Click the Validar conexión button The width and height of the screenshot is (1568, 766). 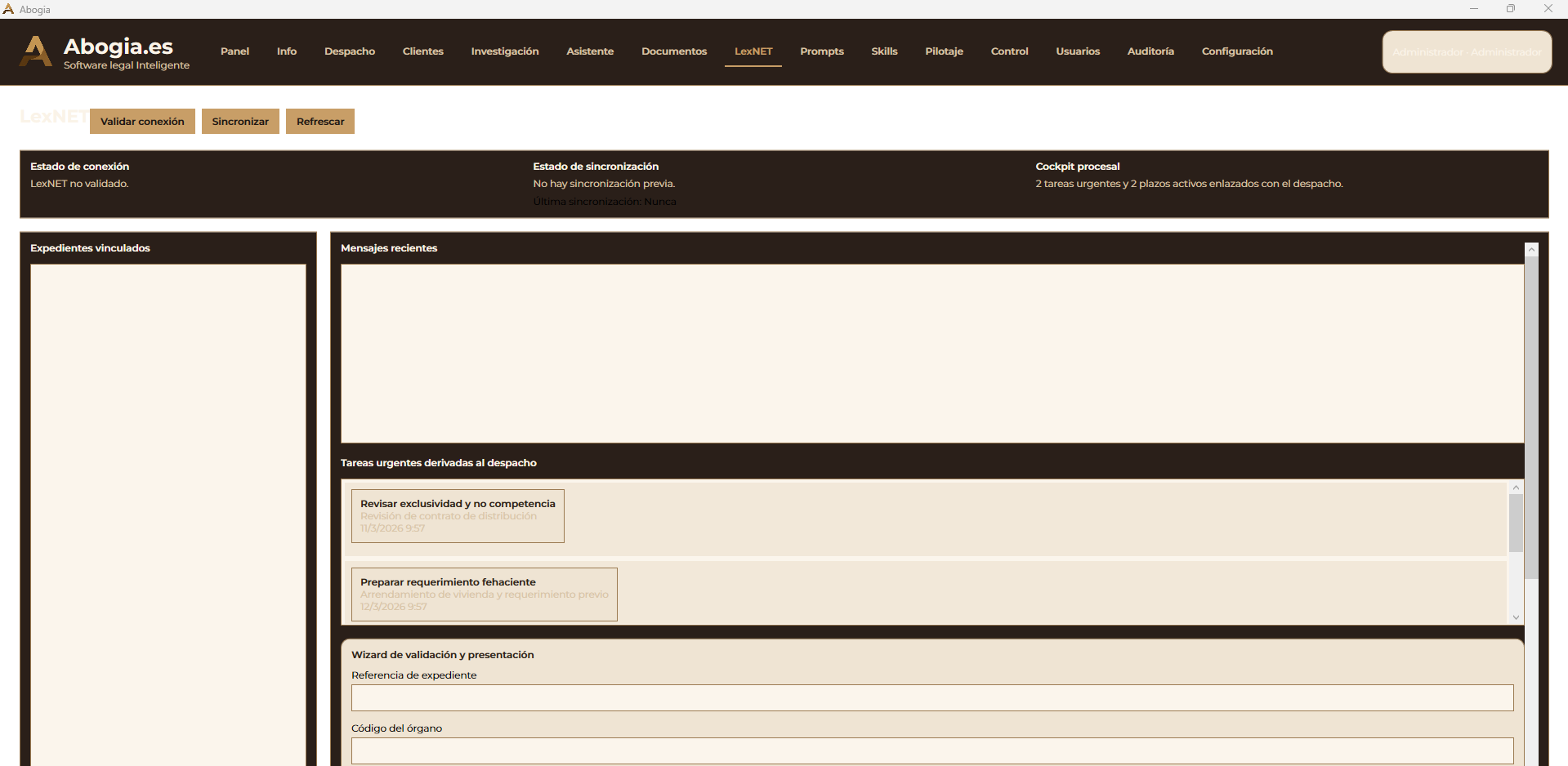(x=142, y=122)
